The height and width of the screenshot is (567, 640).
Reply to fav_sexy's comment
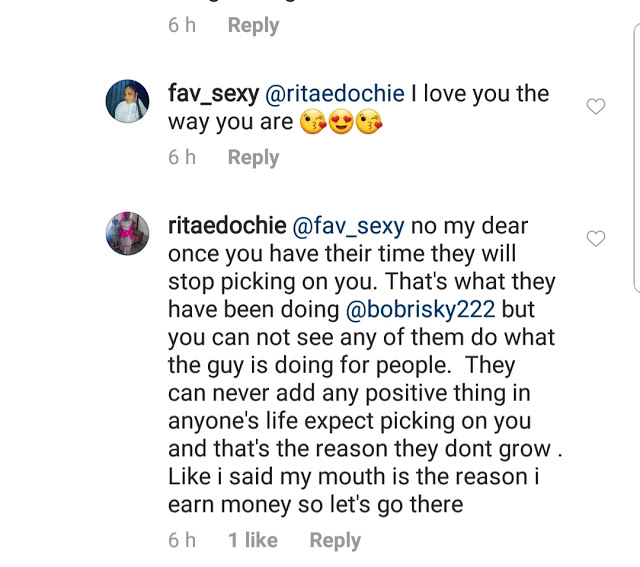253,157
